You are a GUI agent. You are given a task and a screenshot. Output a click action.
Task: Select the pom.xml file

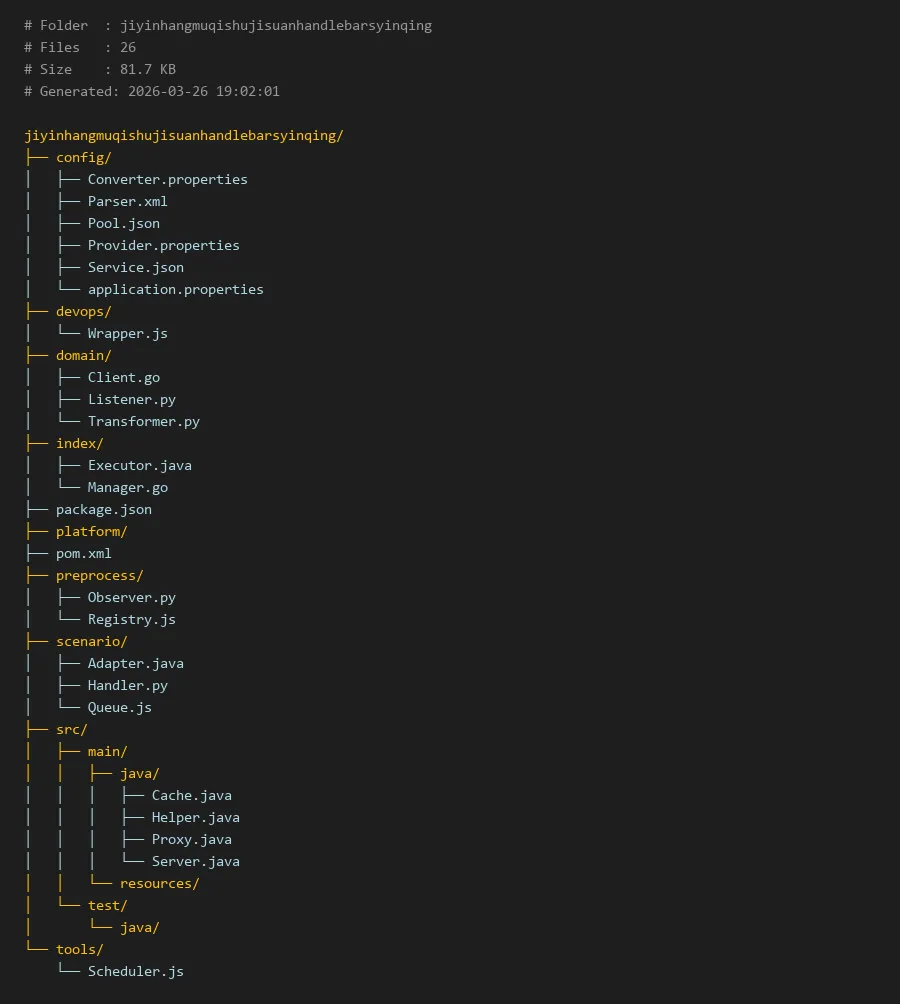tap(83, 554)
